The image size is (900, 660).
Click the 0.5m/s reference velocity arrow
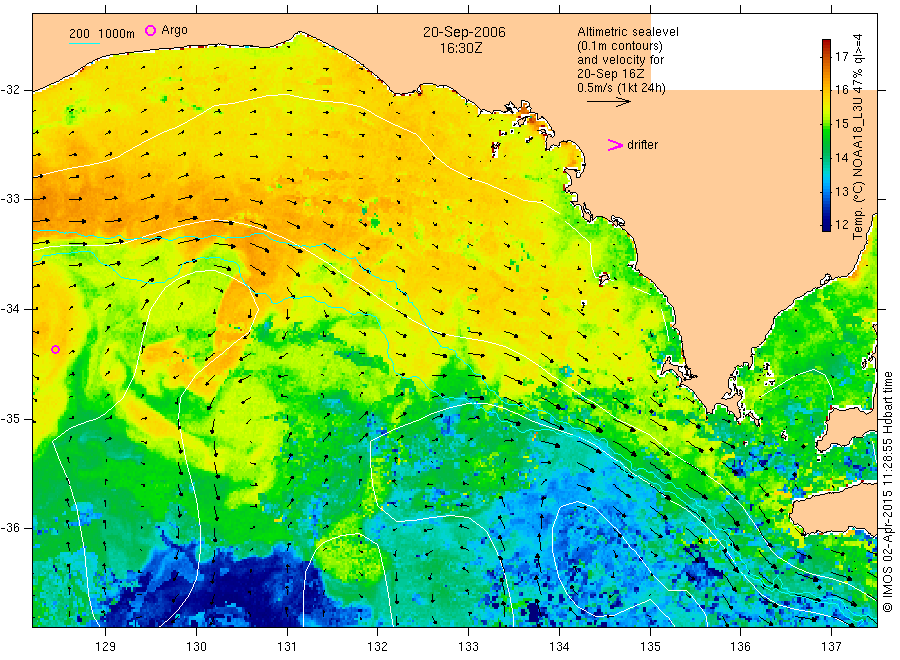click(608, 102)
